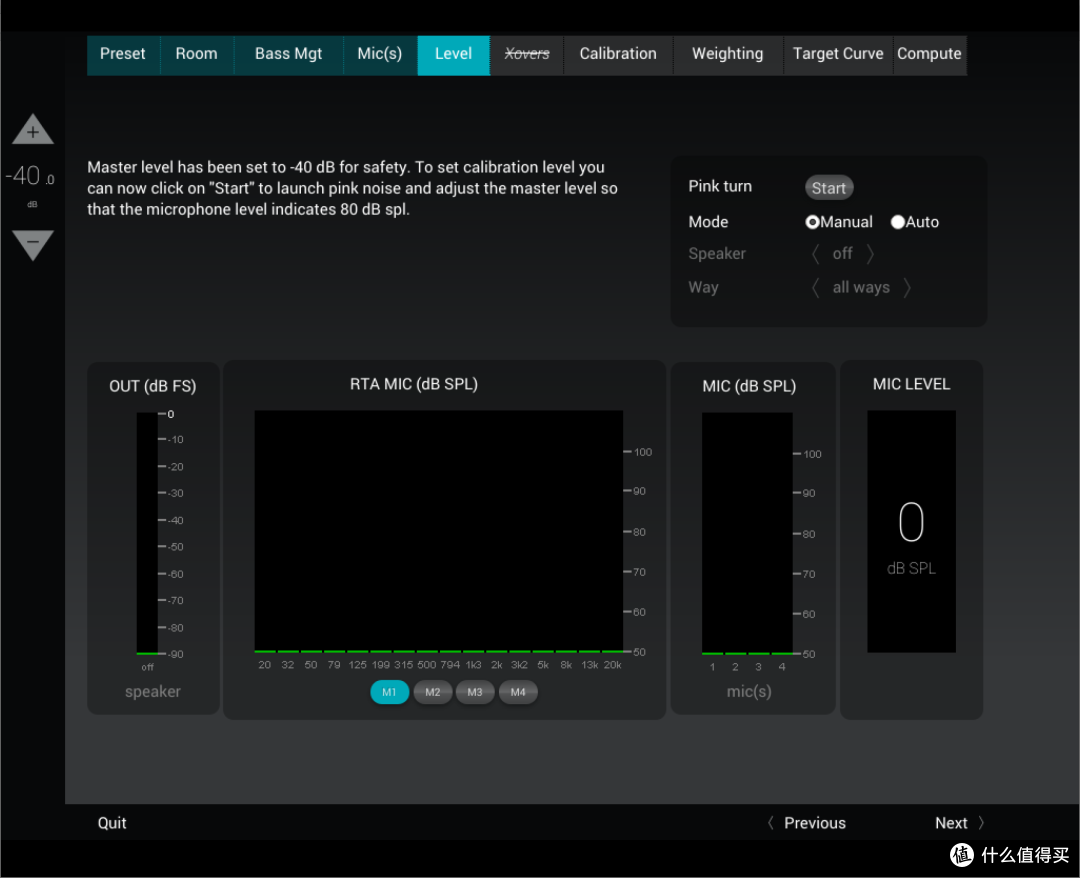Screen dimensions: 1080x878
Task: Open the Bass Mgt tab
Action: [288, 54]
